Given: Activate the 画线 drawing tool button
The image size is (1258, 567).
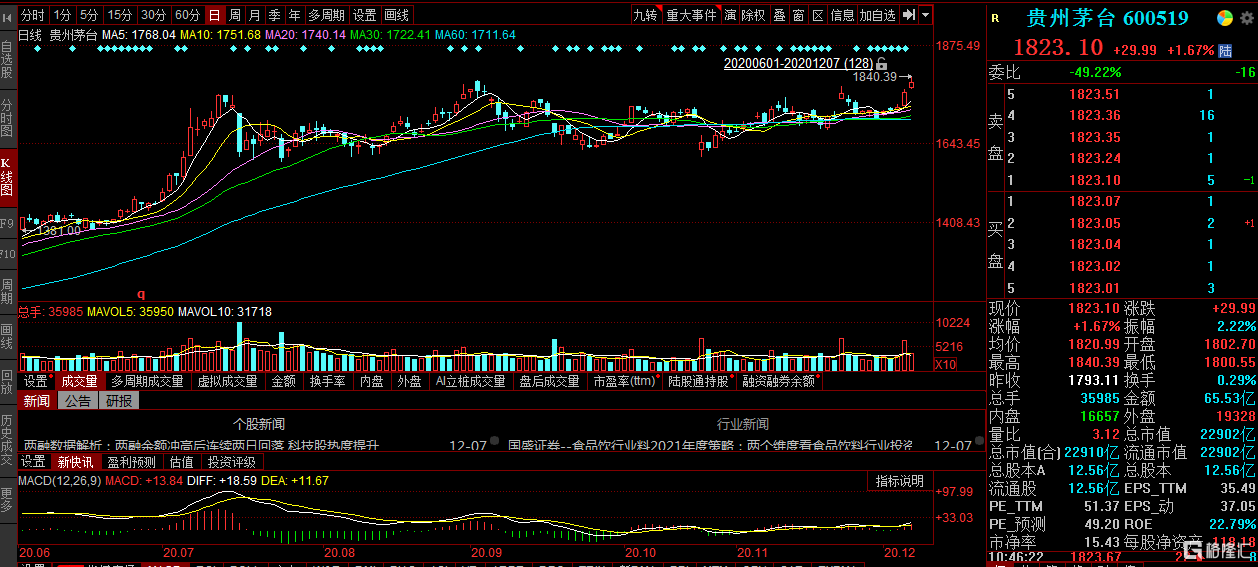Looking at the screenshot, I should 397,15.
